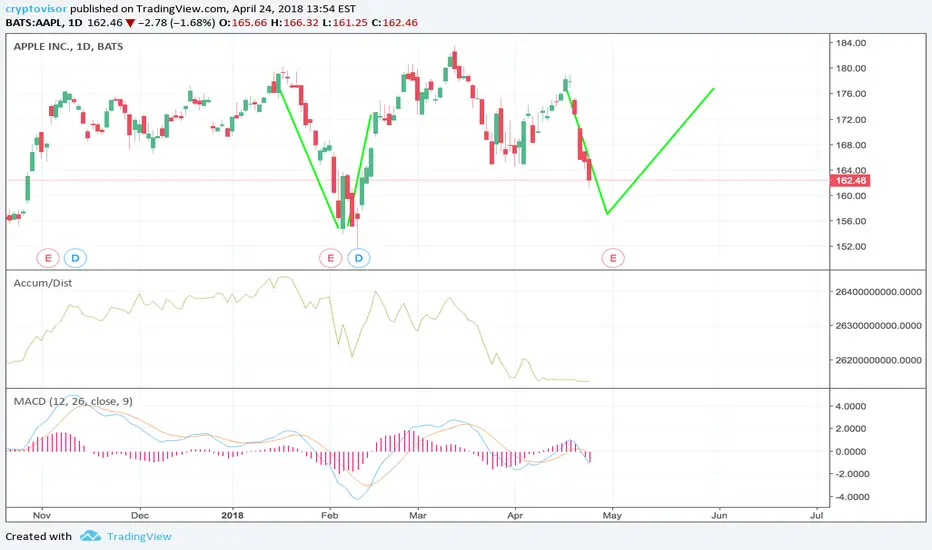The image size is (932, 550).
Task: Click the 26200000000.0000 Accum/Dist axis value
Action: coord(879,360)
